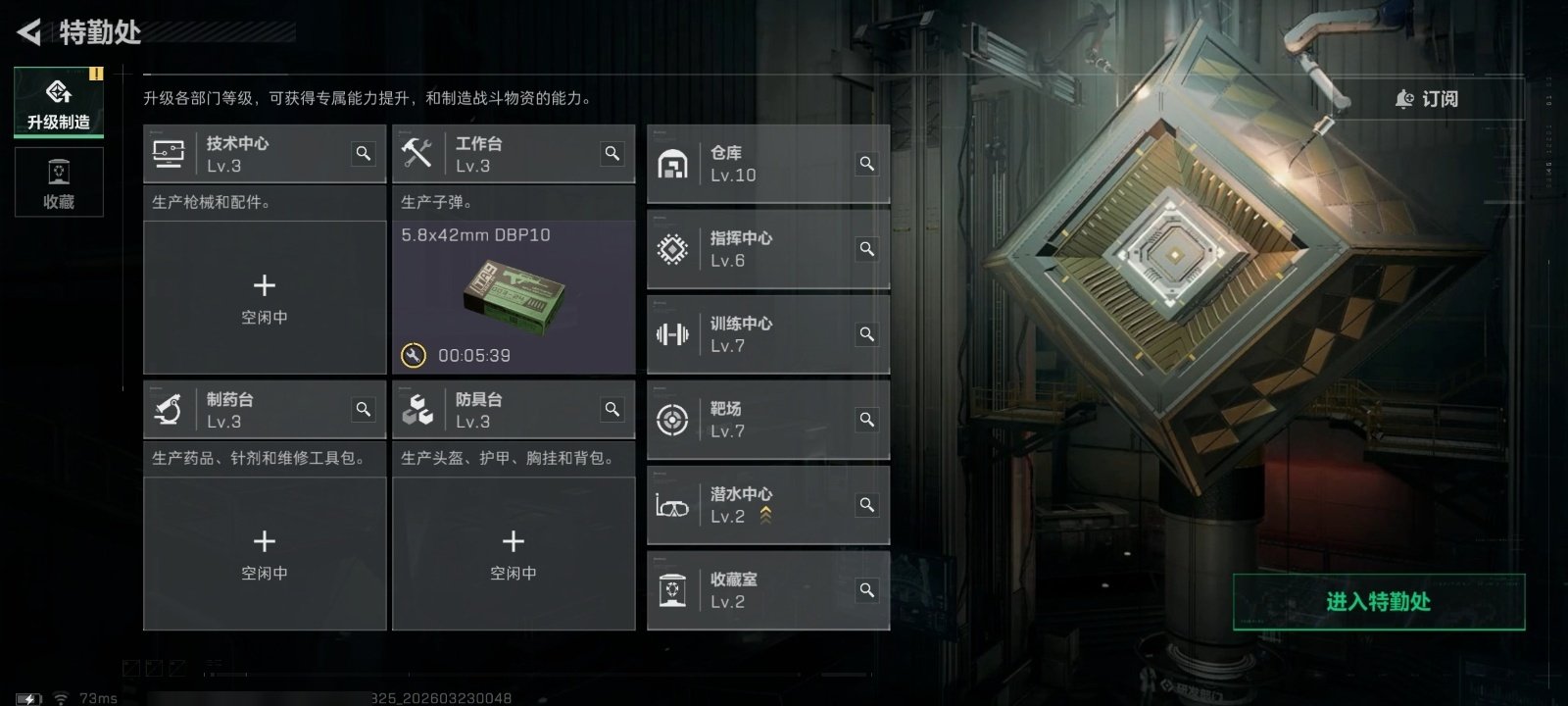Screen dimensions: 1568x706
Task: Switch to the 收藏 sidebar tab
Action: pos(59,181)
